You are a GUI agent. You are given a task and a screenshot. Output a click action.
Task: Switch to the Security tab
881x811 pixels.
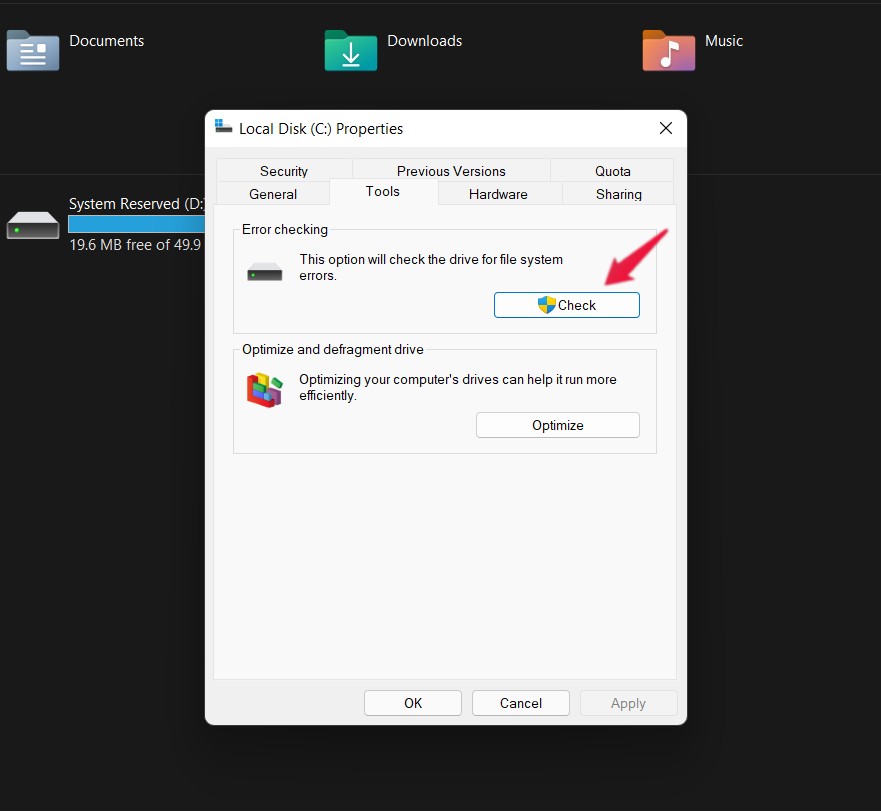284,171
